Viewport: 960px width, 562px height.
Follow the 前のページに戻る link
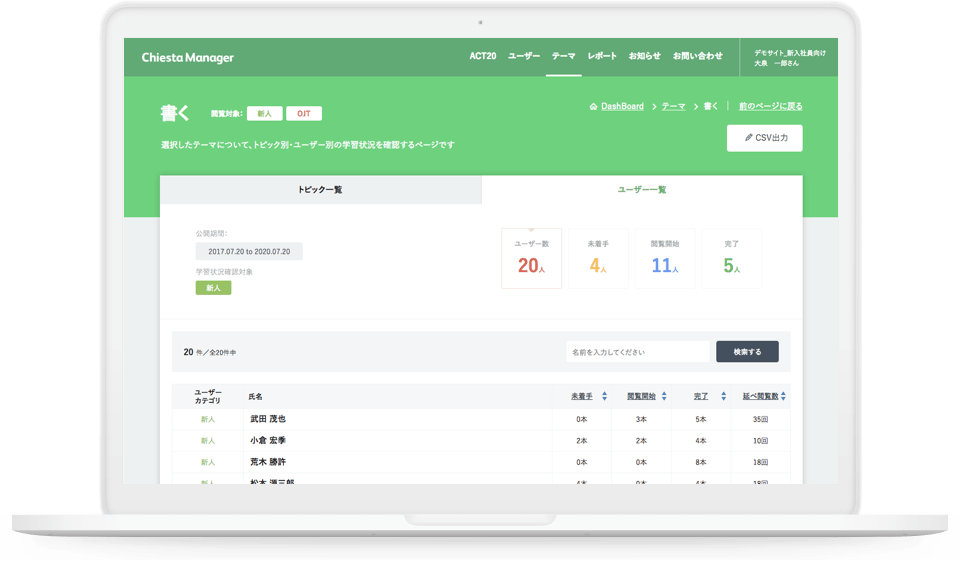point(770,106)
